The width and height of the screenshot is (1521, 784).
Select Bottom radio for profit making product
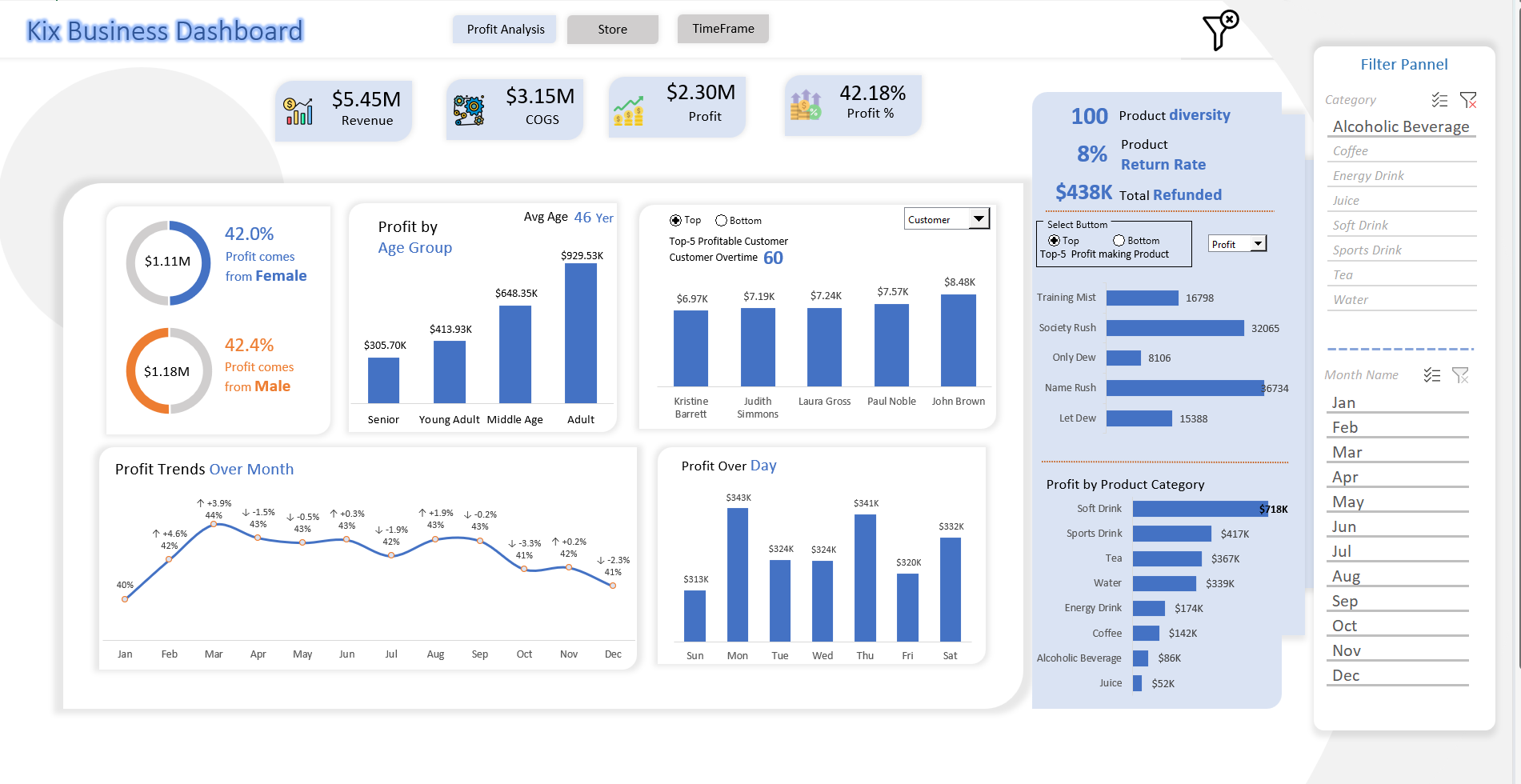(x=1119, y=241)
